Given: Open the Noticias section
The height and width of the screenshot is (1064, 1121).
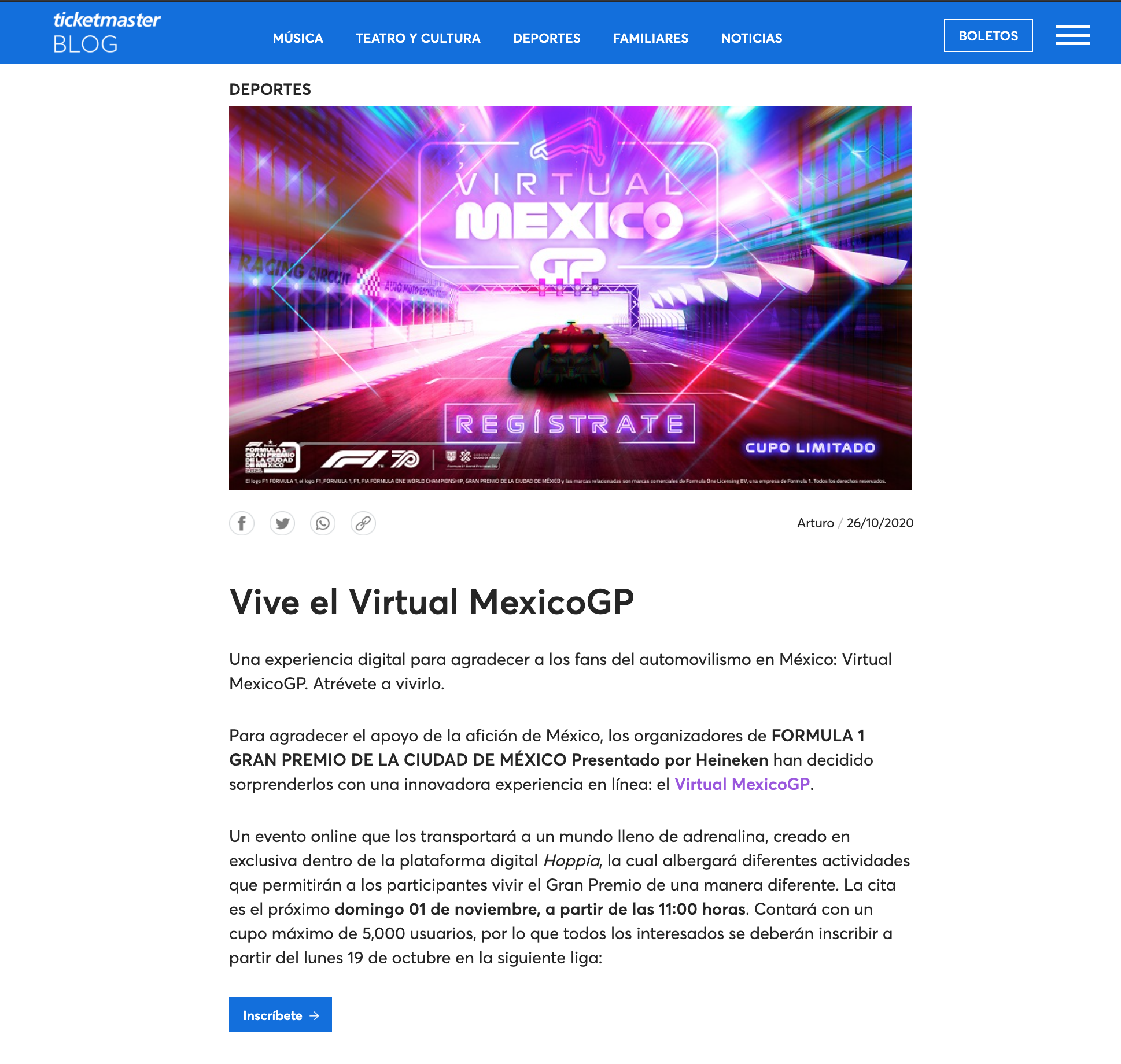Looking at the screenshot, I should point(751,38).
